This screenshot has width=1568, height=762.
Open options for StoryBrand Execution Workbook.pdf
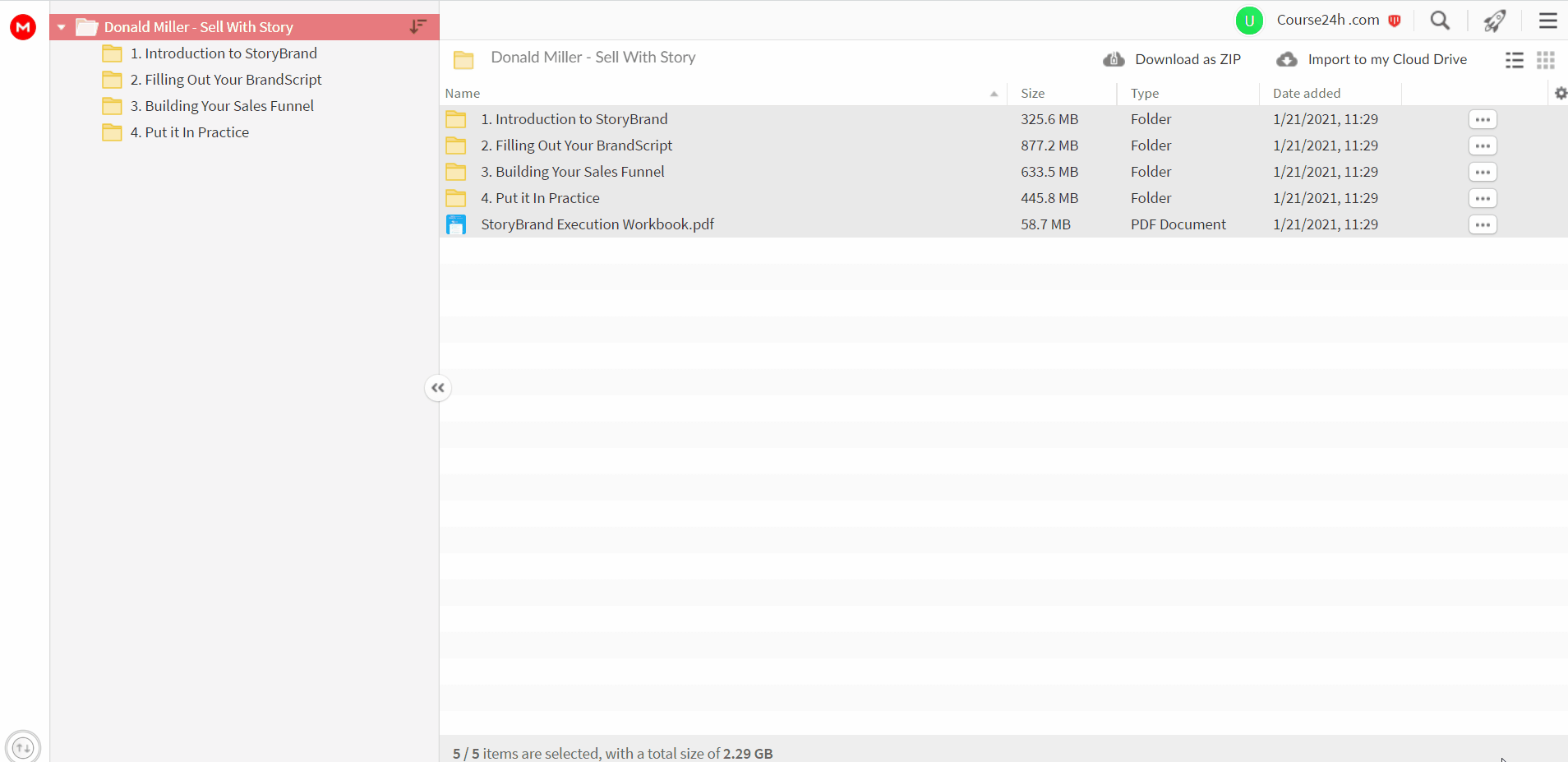point(1483,224)
